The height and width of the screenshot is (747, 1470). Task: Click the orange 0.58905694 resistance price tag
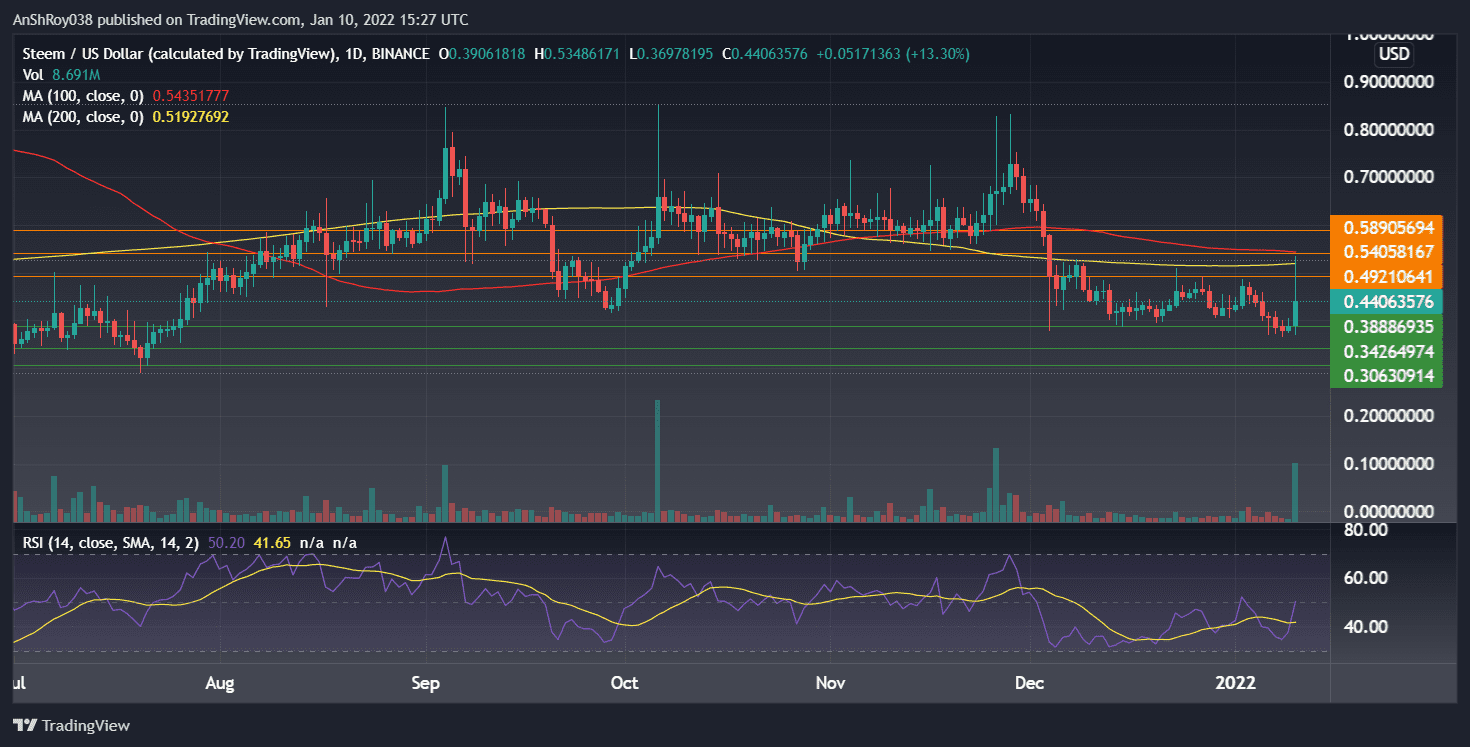tap(1388, 227)
